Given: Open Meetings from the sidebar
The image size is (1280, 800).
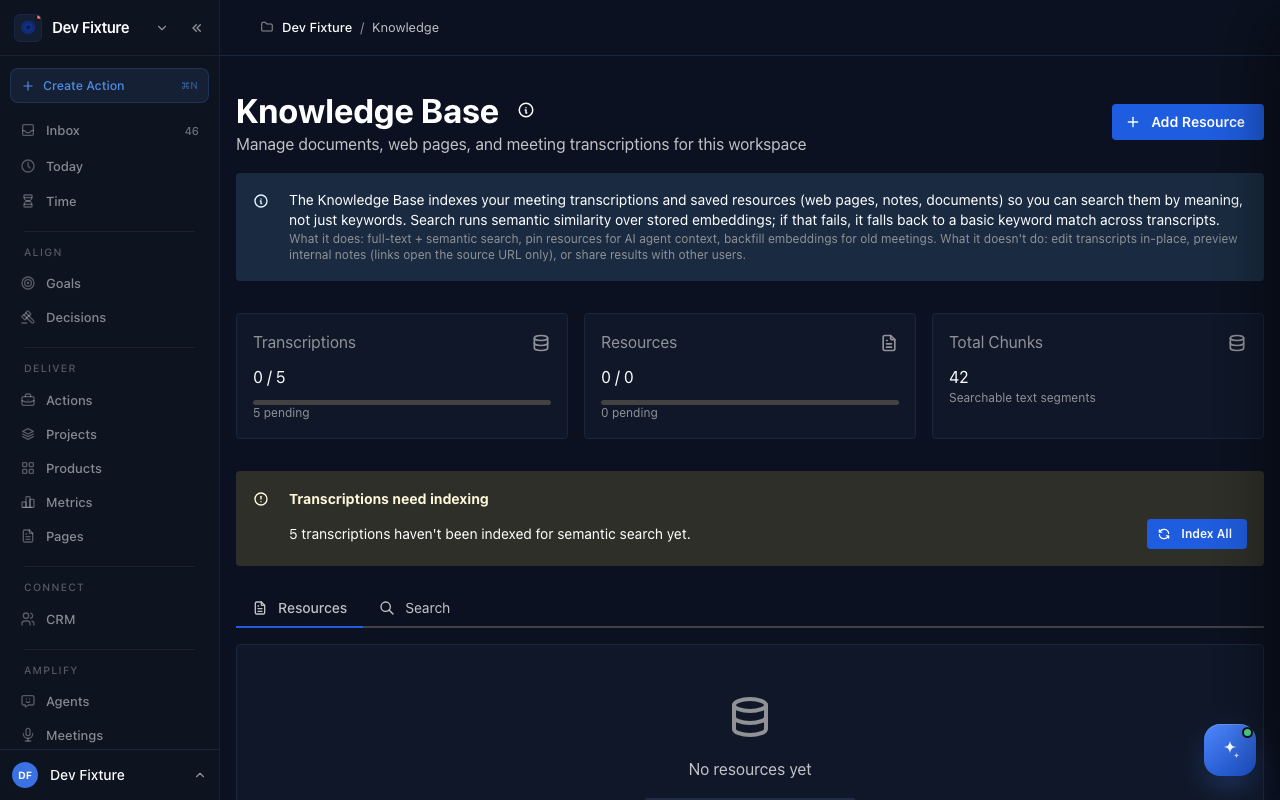Looking at the screenshot, I should (x=109, y=735).
